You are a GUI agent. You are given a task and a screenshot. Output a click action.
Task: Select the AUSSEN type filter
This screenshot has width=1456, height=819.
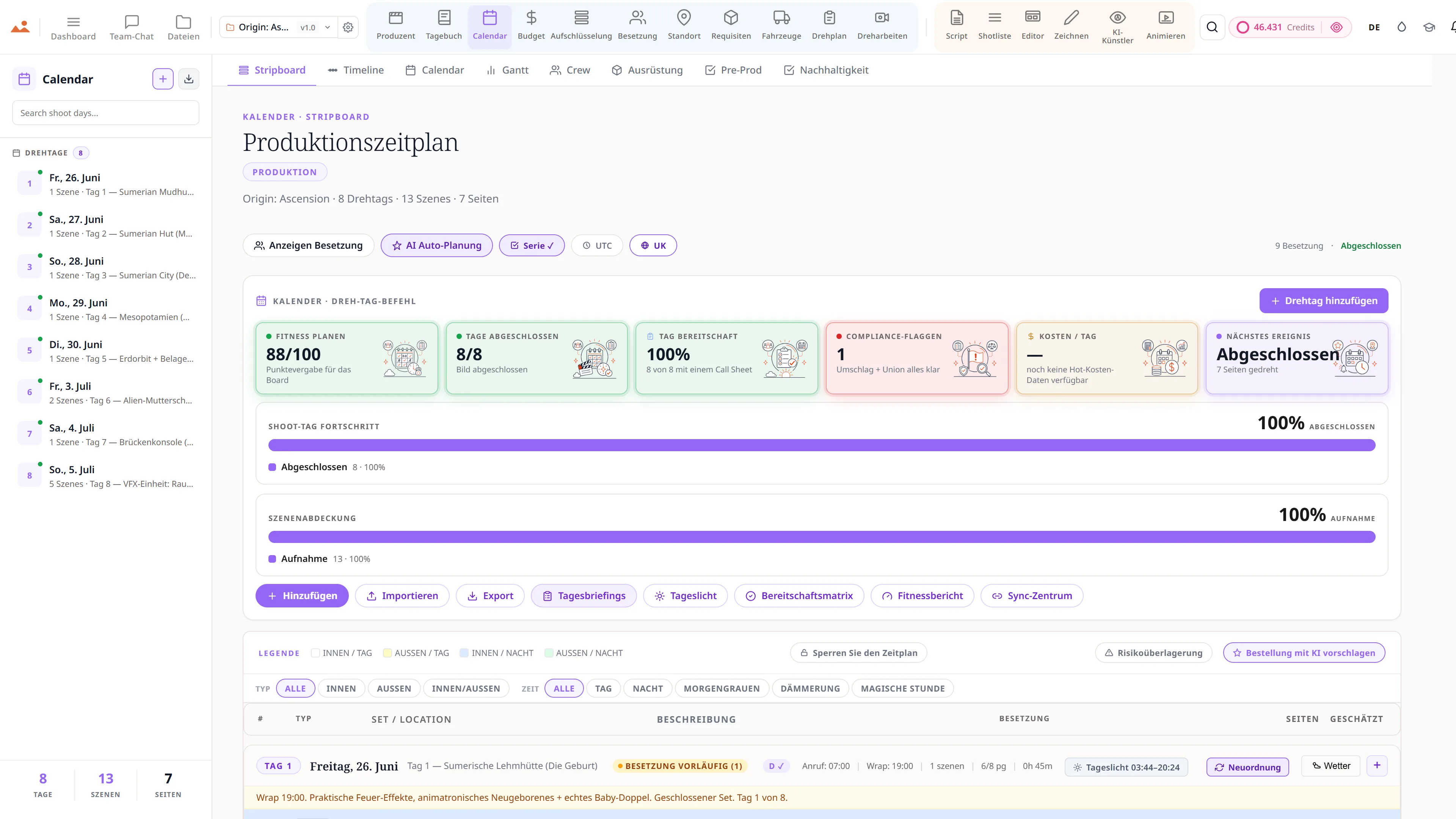394,689
